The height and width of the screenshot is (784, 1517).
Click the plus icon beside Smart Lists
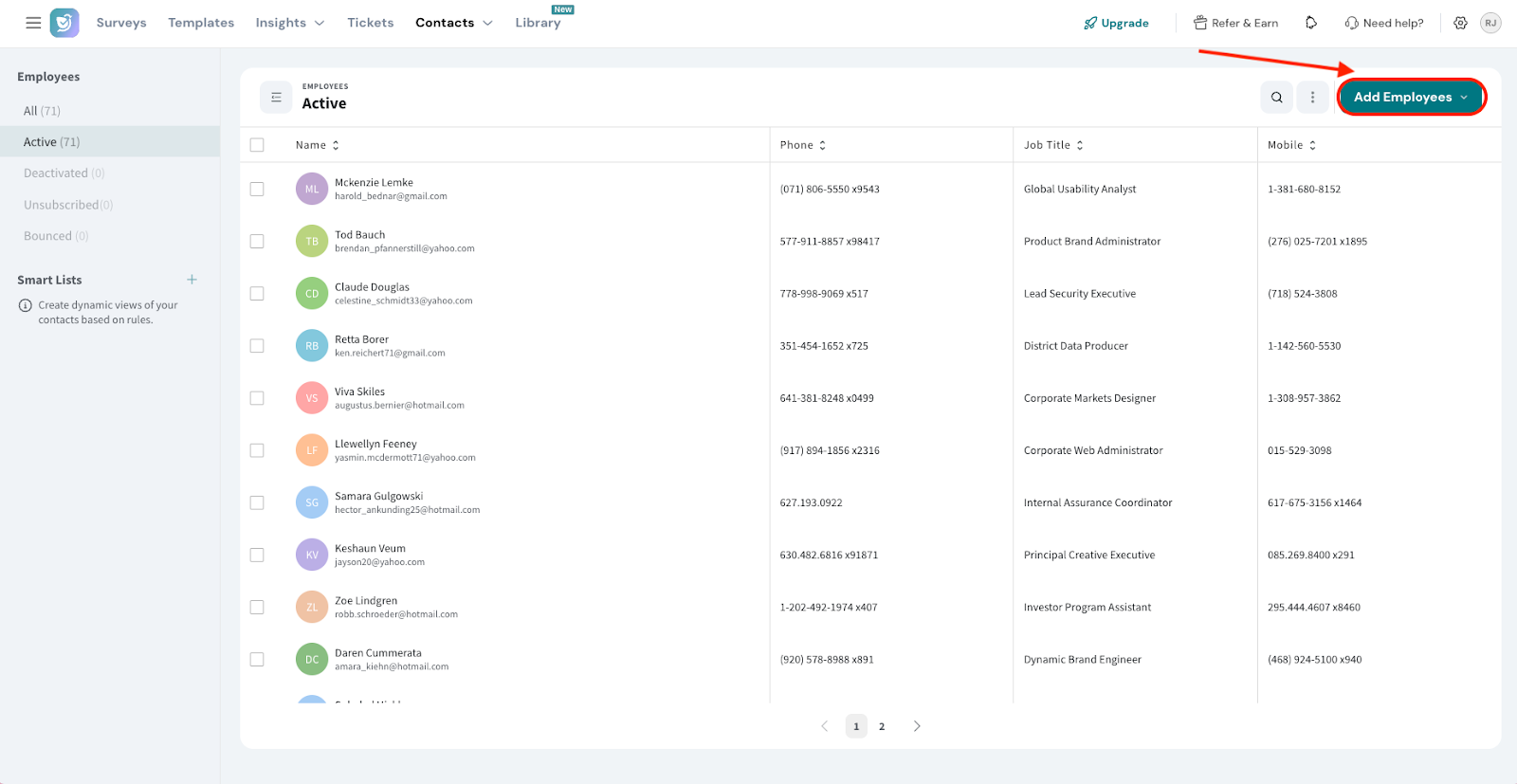(x=192, y=280)
